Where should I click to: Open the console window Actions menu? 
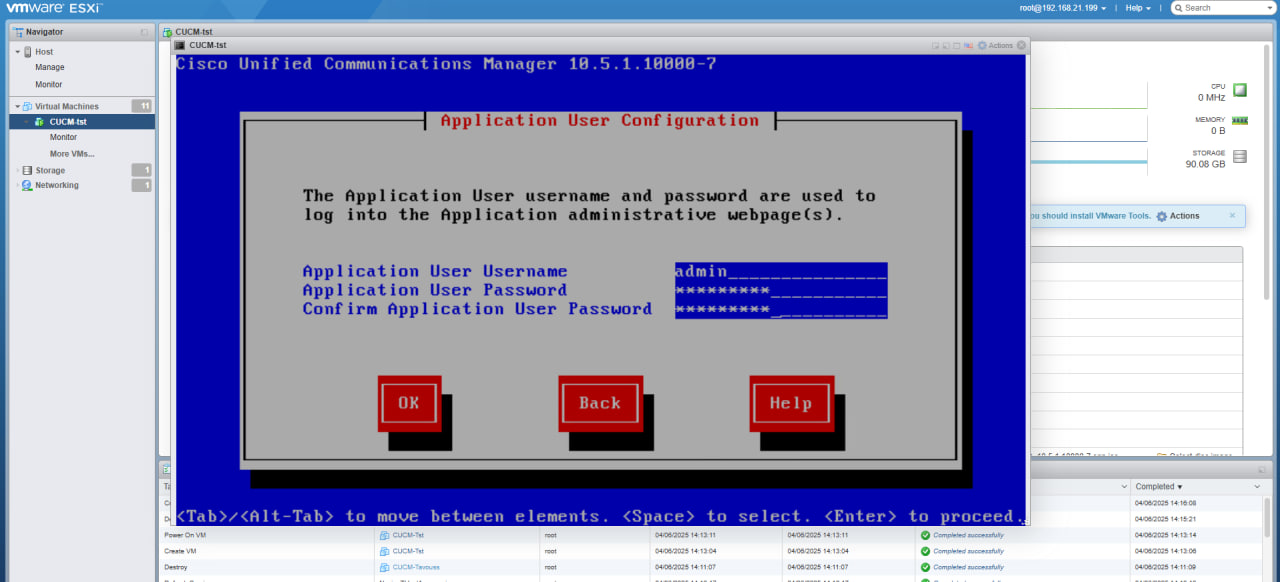(1001, 45)
